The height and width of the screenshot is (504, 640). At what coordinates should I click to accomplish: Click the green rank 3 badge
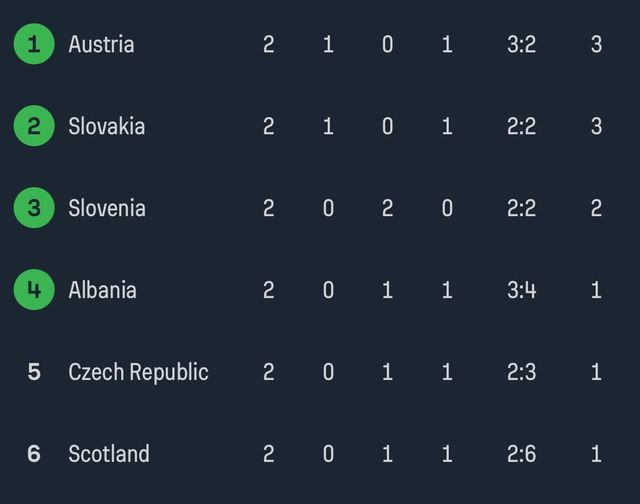click(34, 208)
